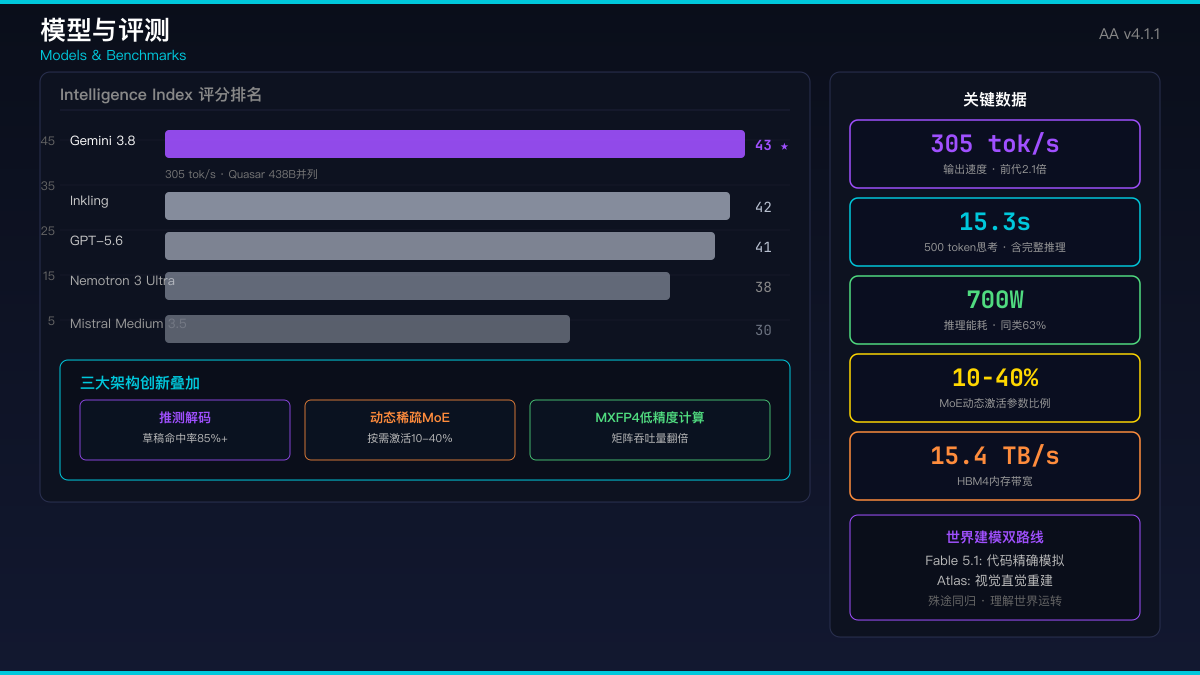Click the Mistral Medium 3.5 score bar
This screenshot has width=1200, height=675.
click(x=367, y=329)
